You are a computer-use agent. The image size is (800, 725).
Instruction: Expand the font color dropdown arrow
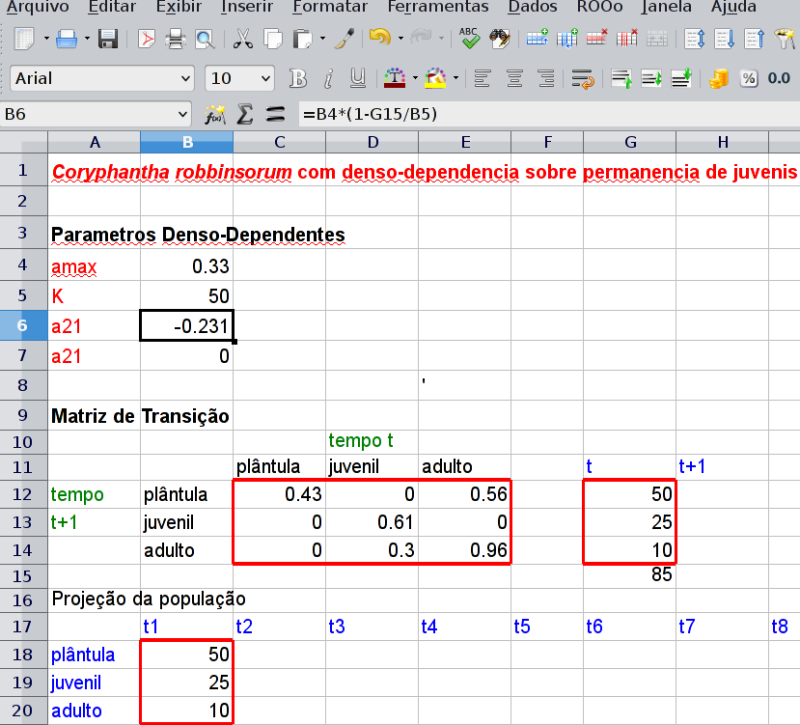(414, 78)
